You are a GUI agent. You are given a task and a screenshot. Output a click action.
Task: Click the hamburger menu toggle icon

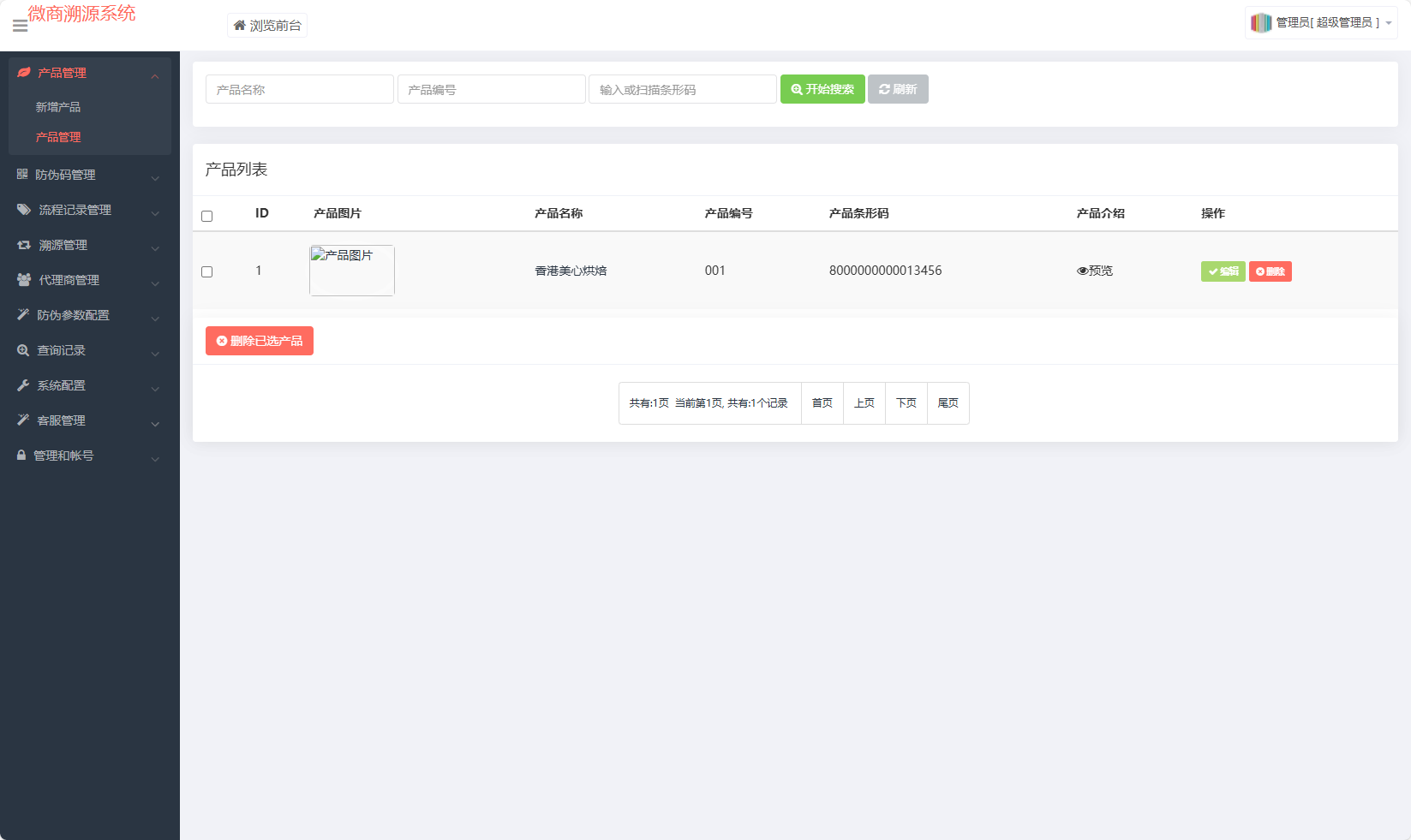point(20,27)
